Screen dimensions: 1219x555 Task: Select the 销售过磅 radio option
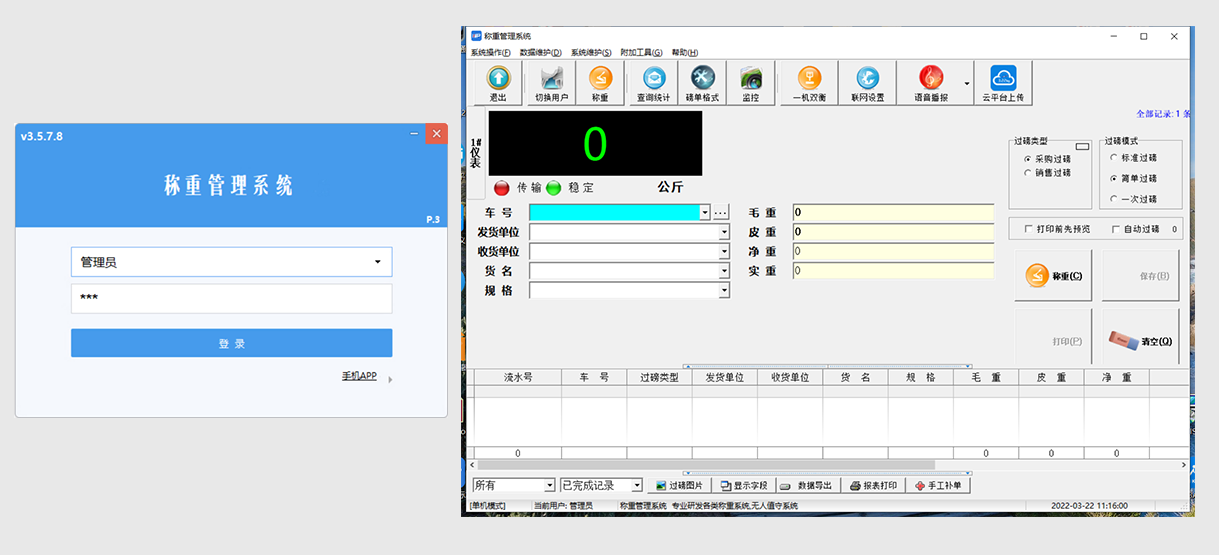[1028, 173]
